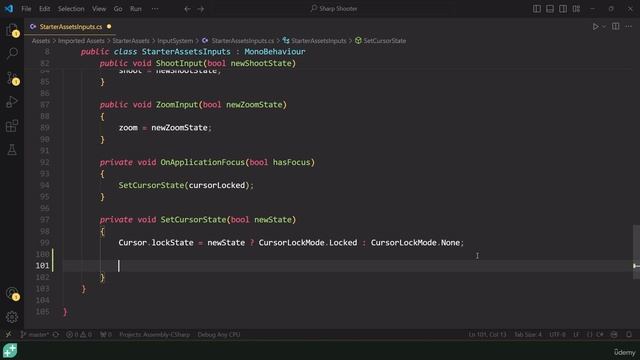The image size is (640, 360).
Task: Click the sticky header ShootInput method line
Action: coord(198,63)
